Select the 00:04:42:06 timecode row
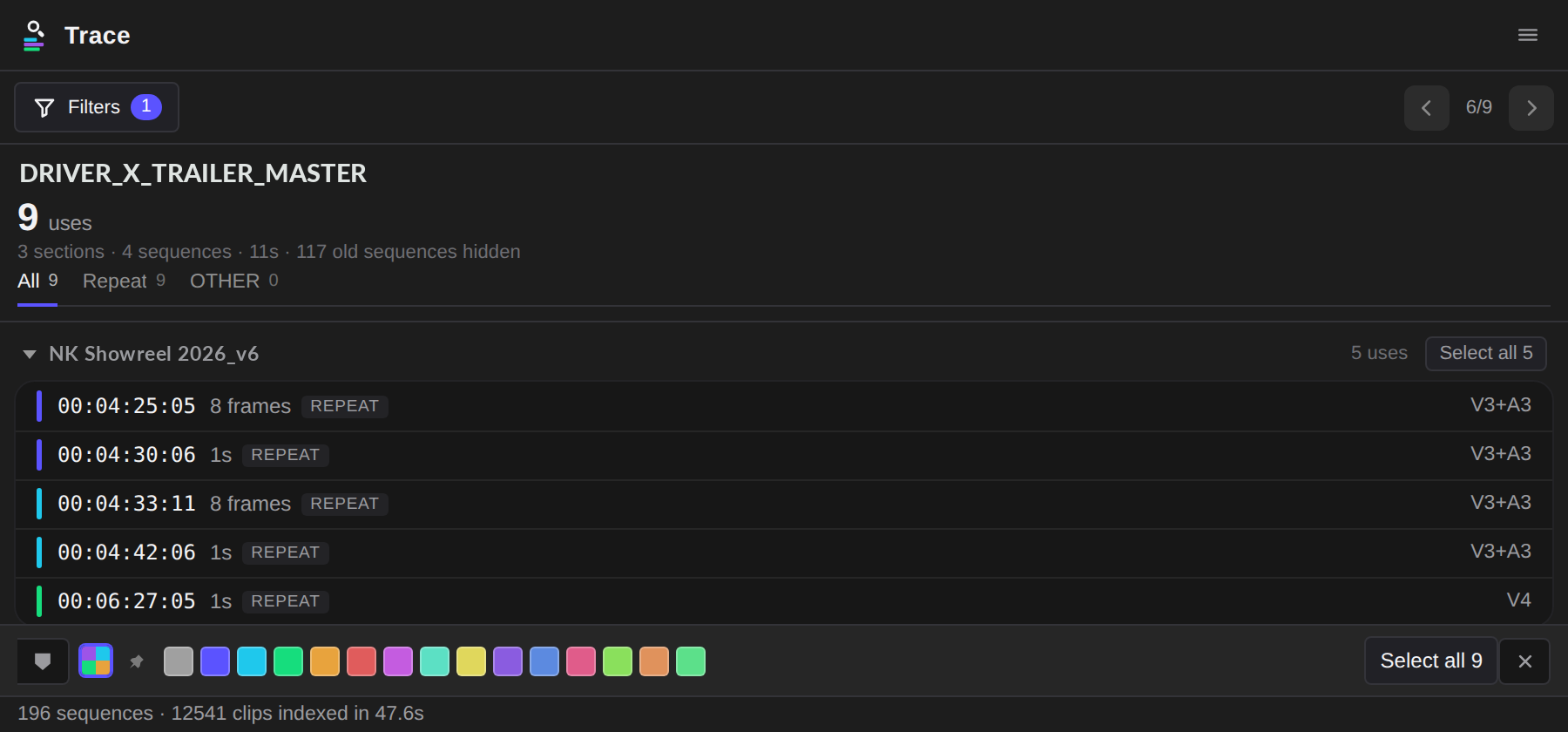Viewport: 1568px width, 732px height. pyautogui.click(x=784, y=552)
